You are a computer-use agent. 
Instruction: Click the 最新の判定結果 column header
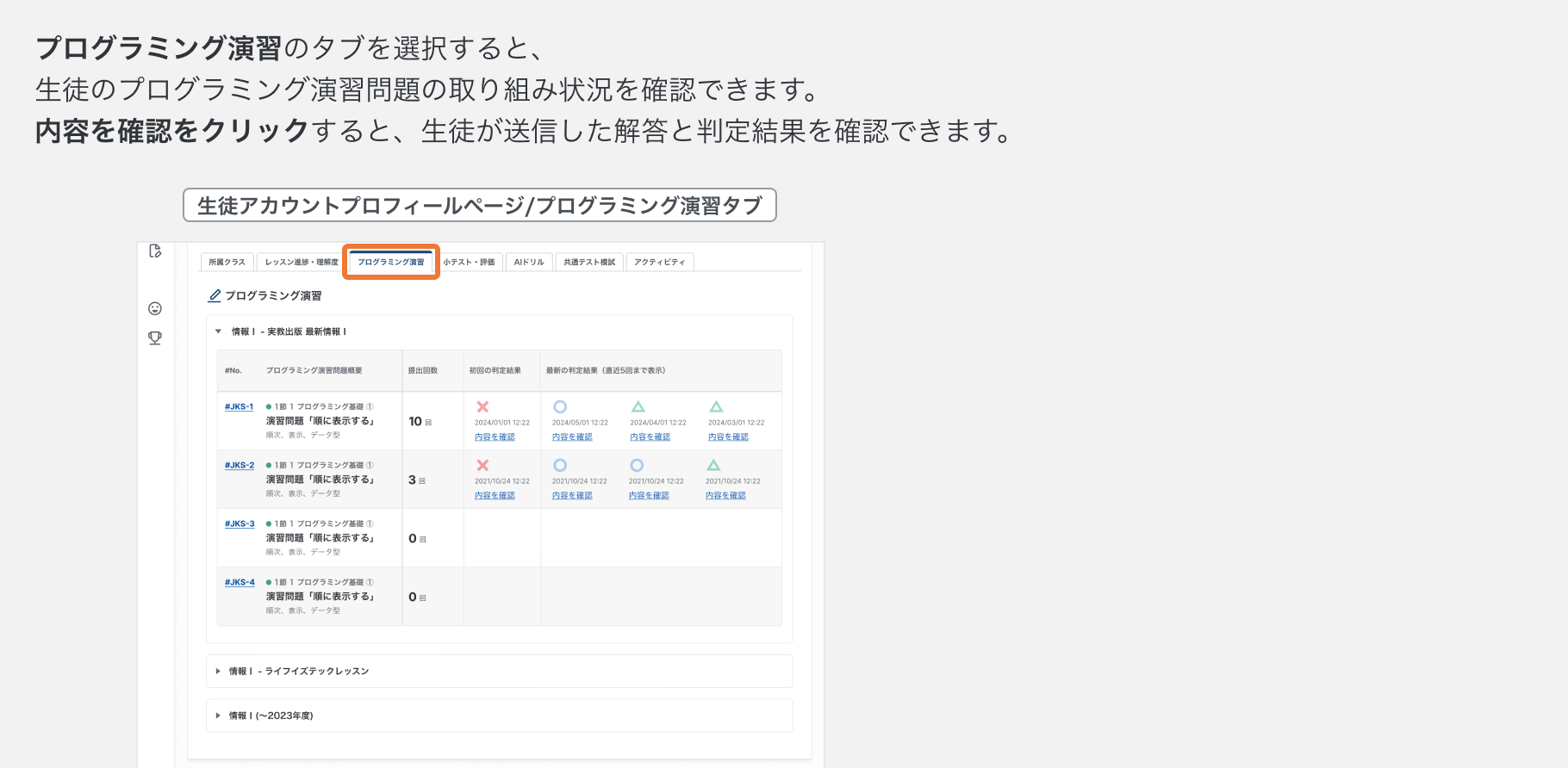[x=606, y=370]
